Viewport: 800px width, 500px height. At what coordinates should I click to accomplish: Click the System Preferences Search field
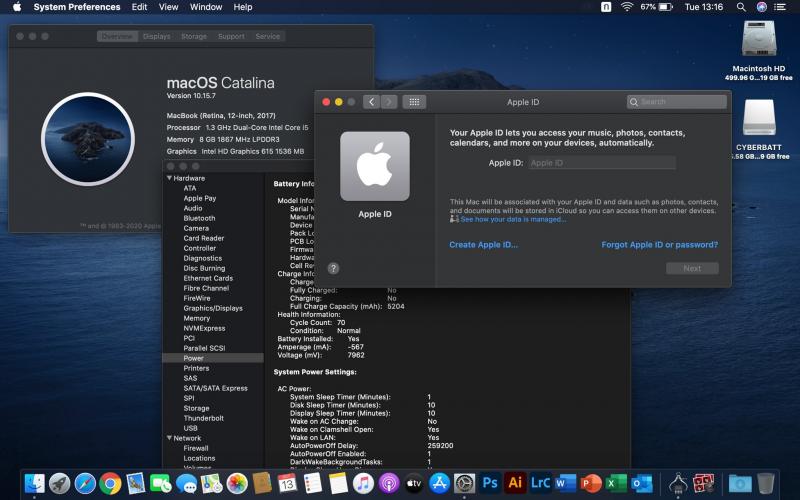pyautogui.click(x=677, y=102)
